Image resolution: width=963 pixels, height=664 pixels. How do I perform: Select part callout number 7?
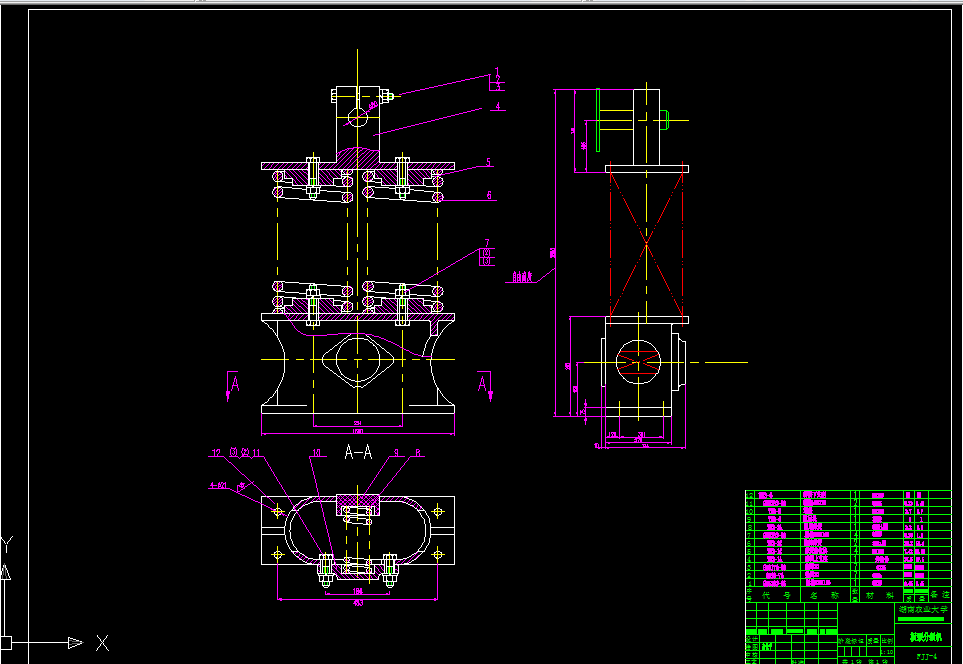[487, 243]
